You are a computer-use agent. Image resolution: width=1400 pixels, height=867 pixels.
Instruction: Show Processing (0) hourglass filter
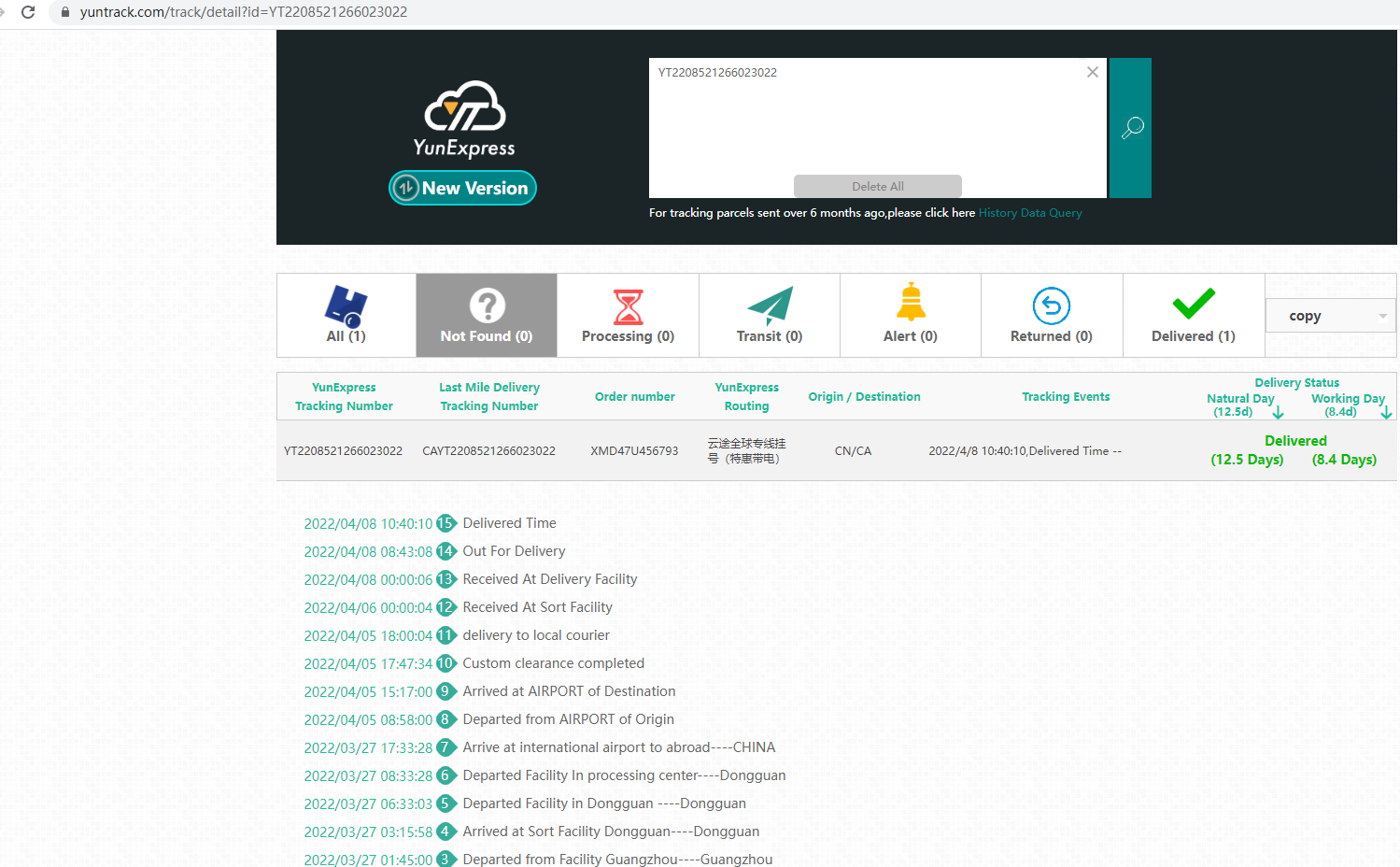click(628, 316)
